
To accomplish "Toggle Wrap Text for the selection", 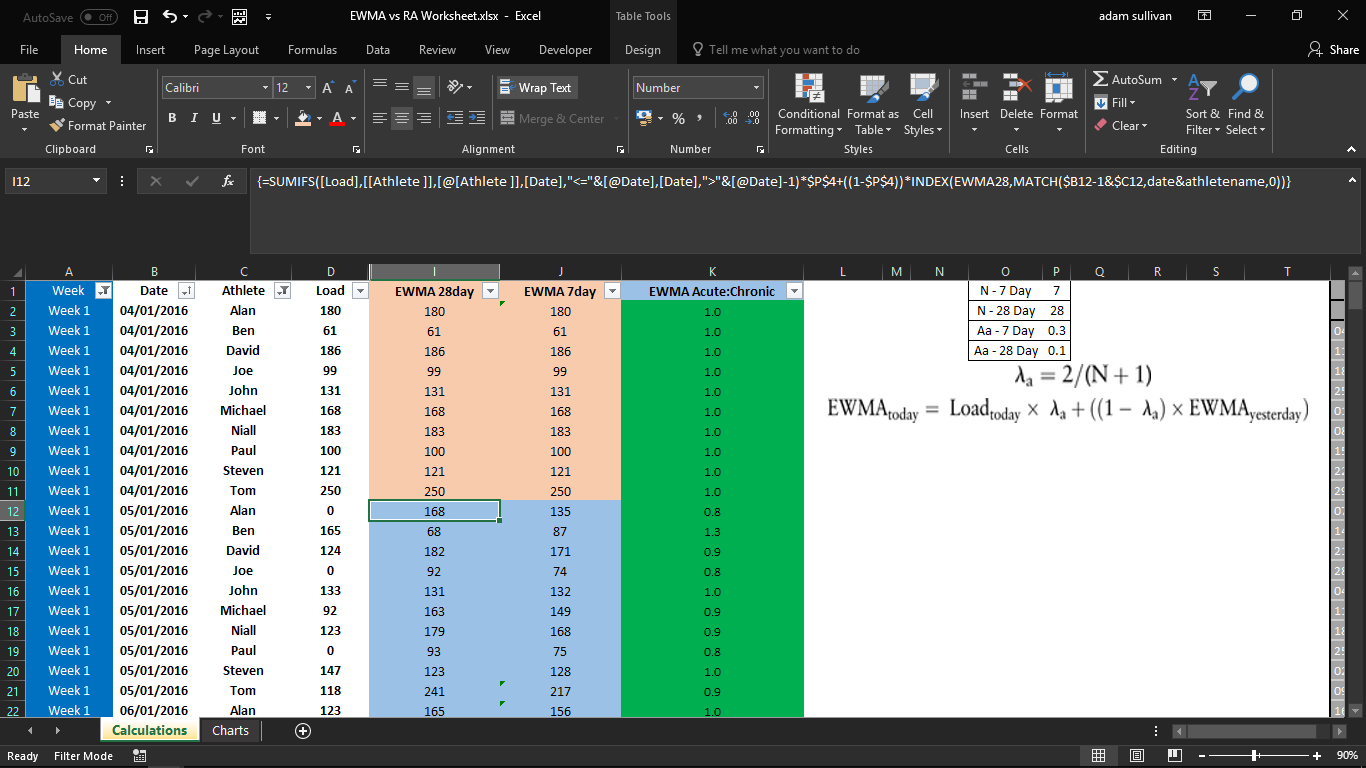I will click(x=536, y=87).
